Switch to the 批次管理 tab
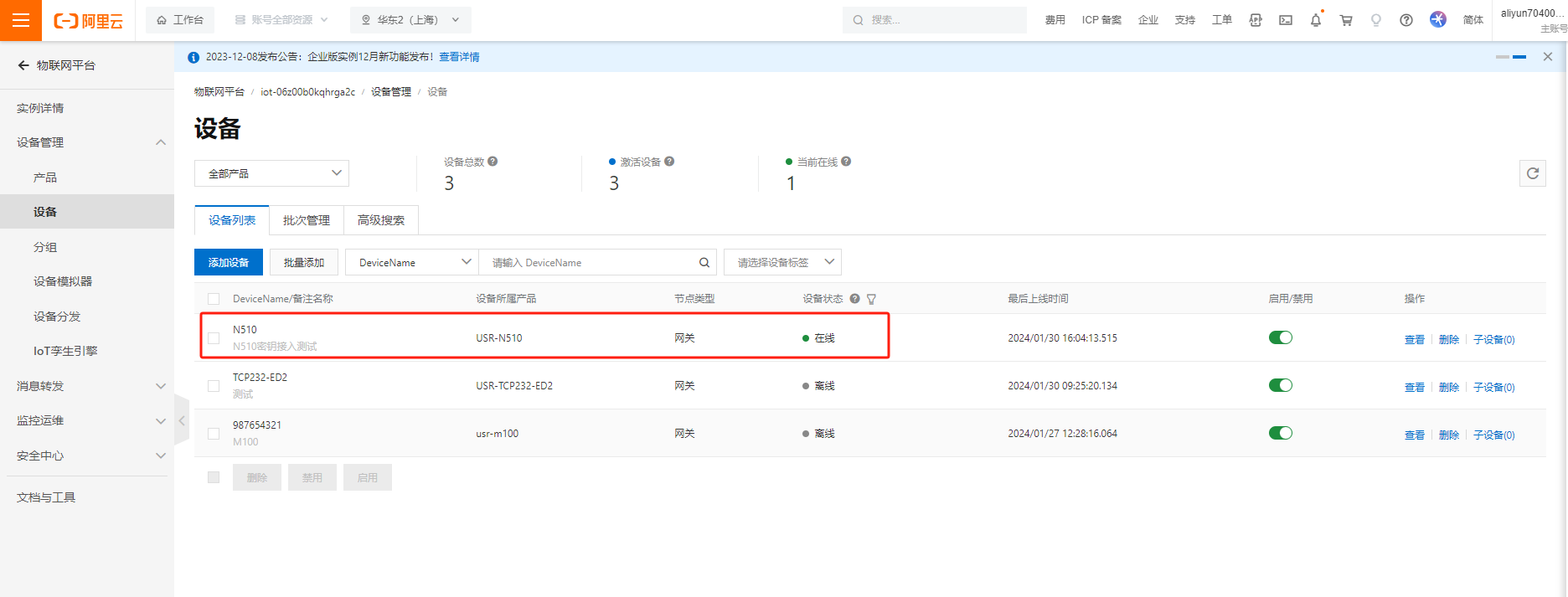 pyautogui.click(x=306, y=220)
